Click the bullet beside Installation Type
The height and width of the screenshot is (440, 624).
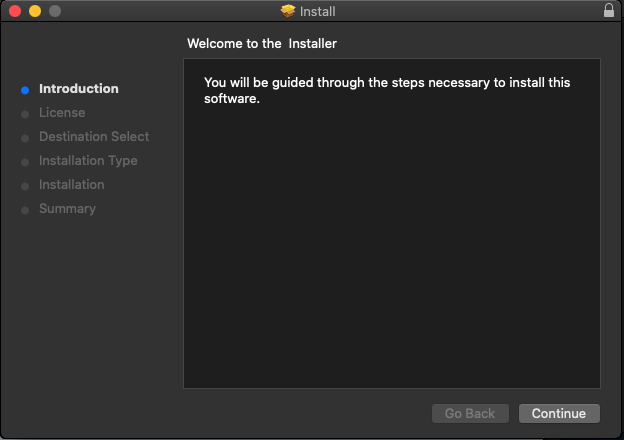coord(25,161)
